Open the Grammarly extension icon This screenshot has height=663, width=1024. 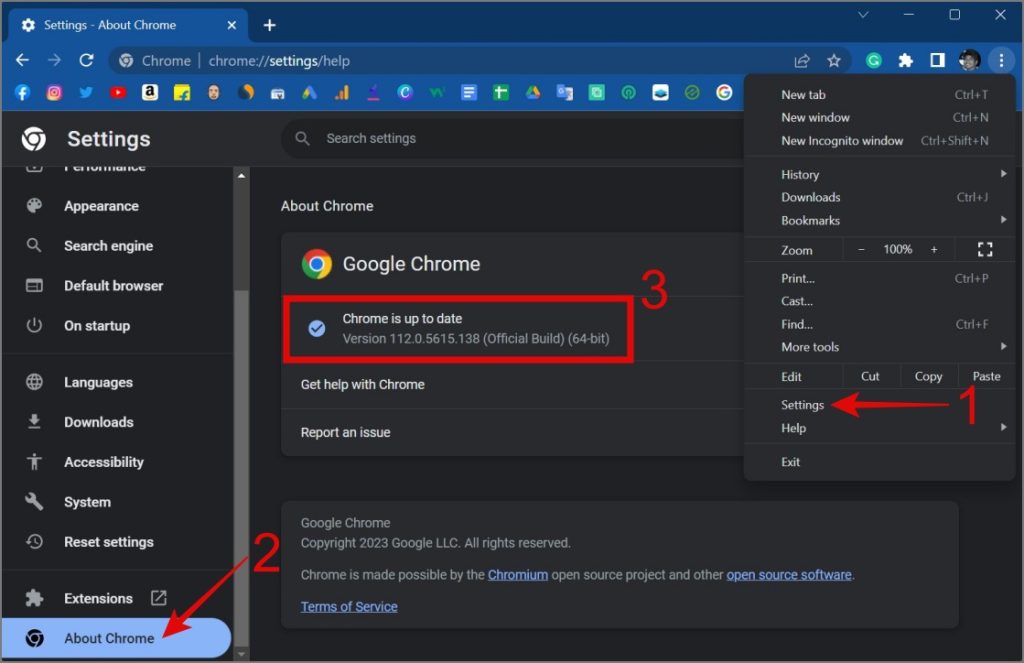point(873,61)
